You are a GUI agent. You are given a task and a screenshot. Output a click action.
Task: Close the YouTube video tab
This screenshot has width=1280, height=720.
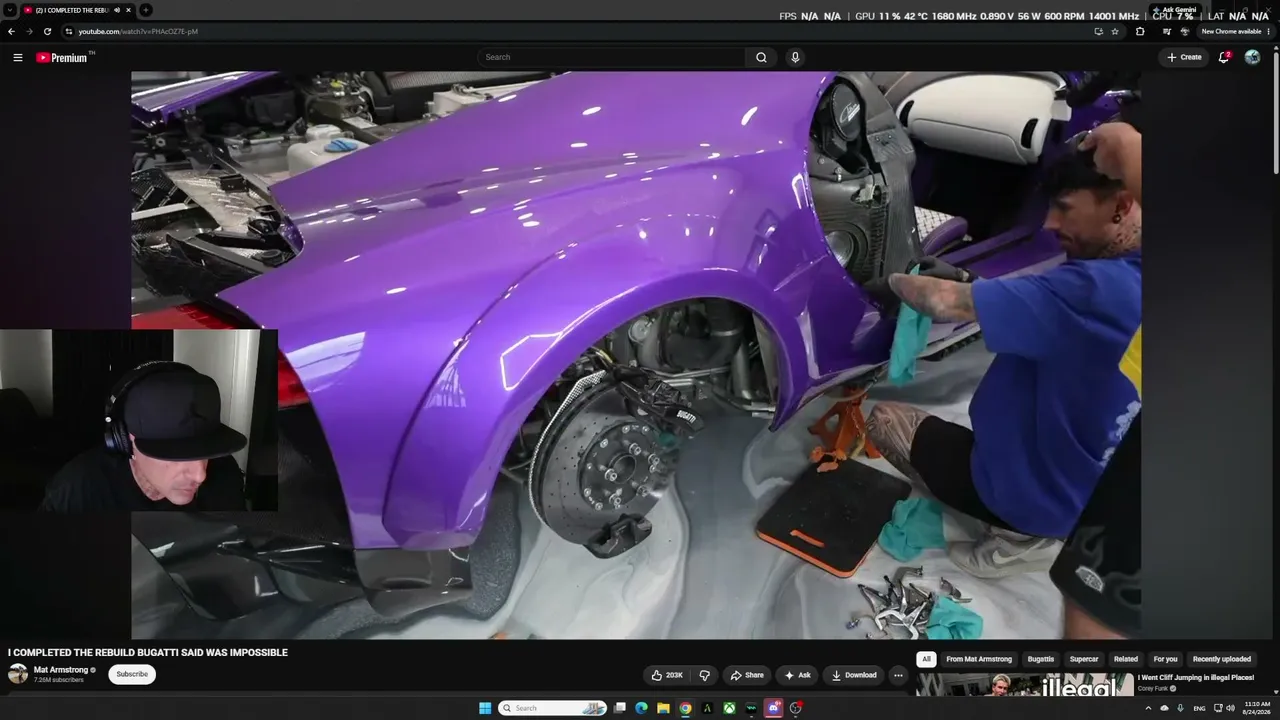click(128, 10)
